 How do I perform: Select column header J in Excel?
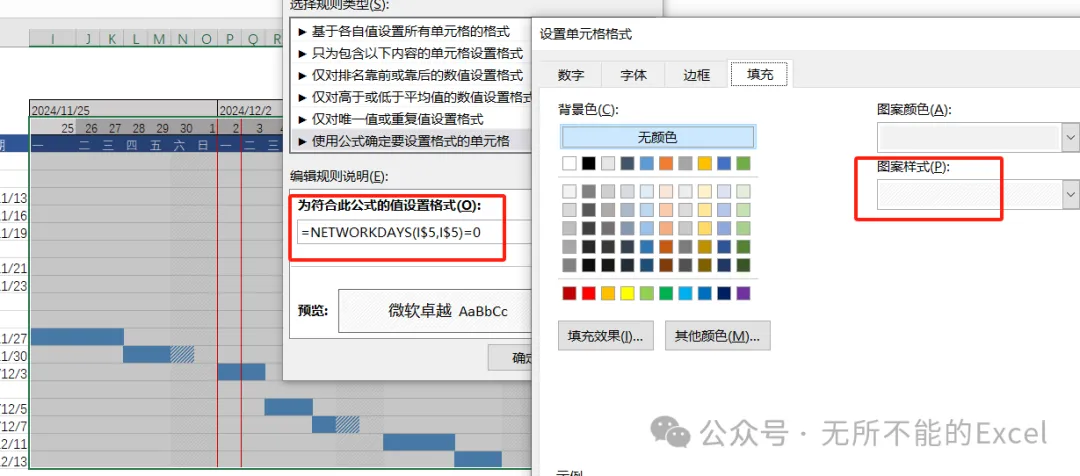click(x=88, y=39)
